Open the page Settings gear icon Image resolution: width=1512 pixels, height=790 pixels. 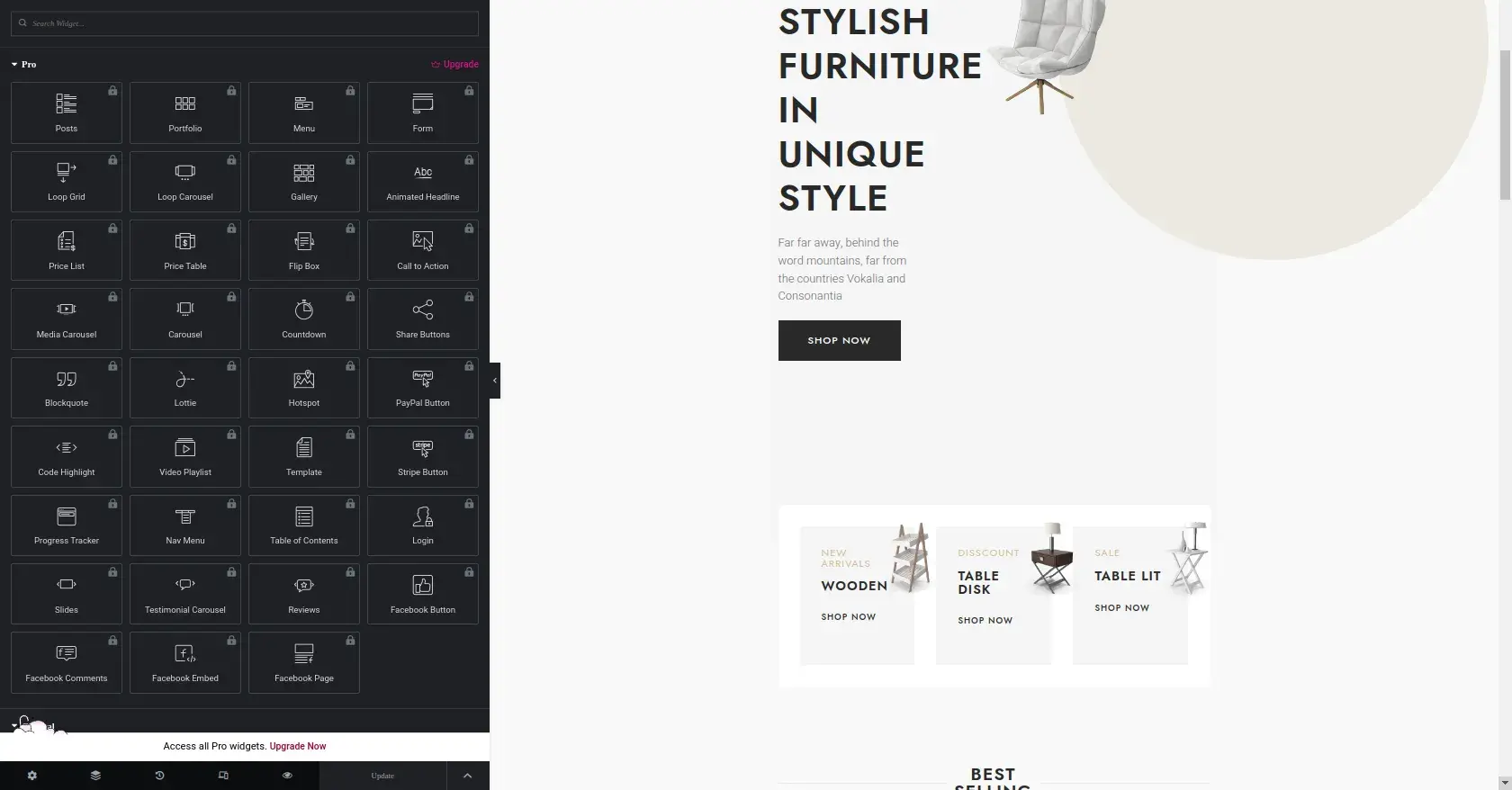[32, 776]
